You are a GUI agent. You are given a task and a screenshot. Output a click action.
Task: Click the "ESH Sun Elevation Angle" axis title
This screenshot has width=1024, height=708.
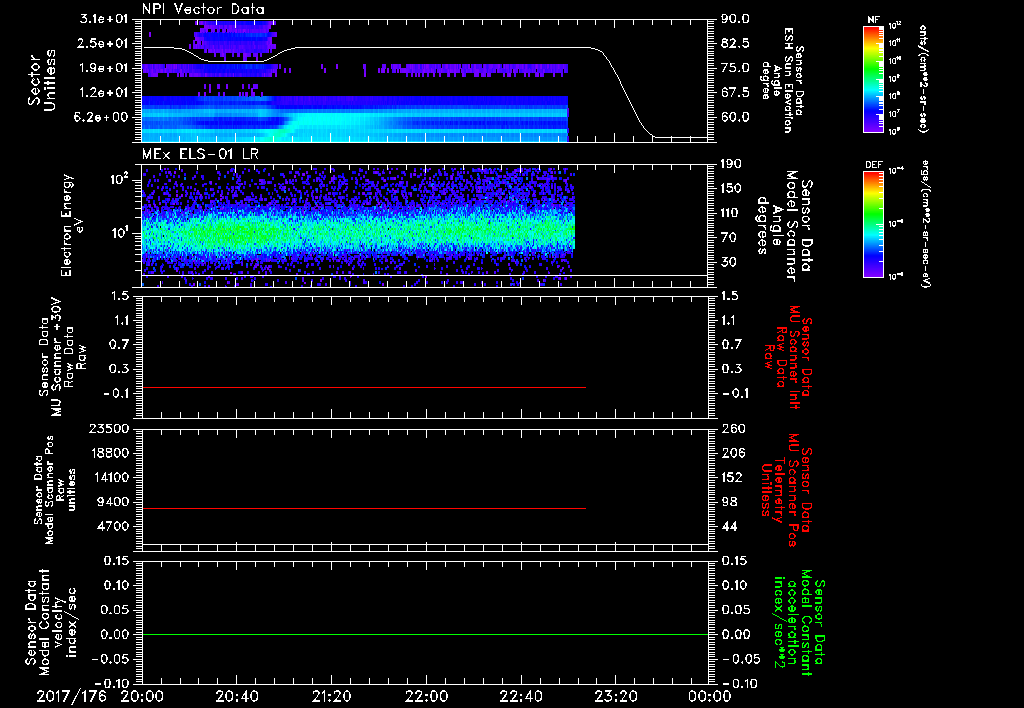pyautogui.click(x=782, y=80)
